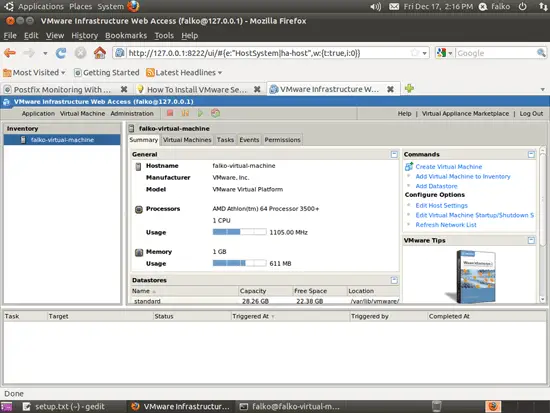Click Firefox reload page icon
The height and width of the screenshot is (413, 550).
(x=61, y=53)
